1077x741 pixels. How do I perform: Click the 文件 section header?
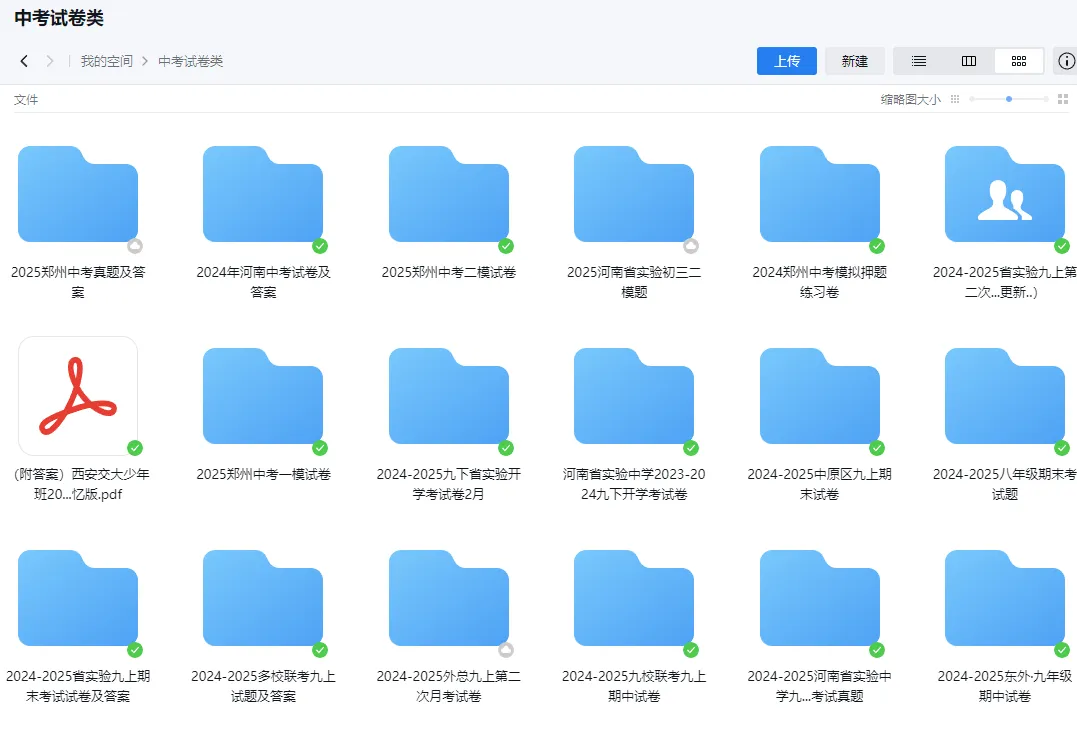pyautogui.click(x=26, y=99)
